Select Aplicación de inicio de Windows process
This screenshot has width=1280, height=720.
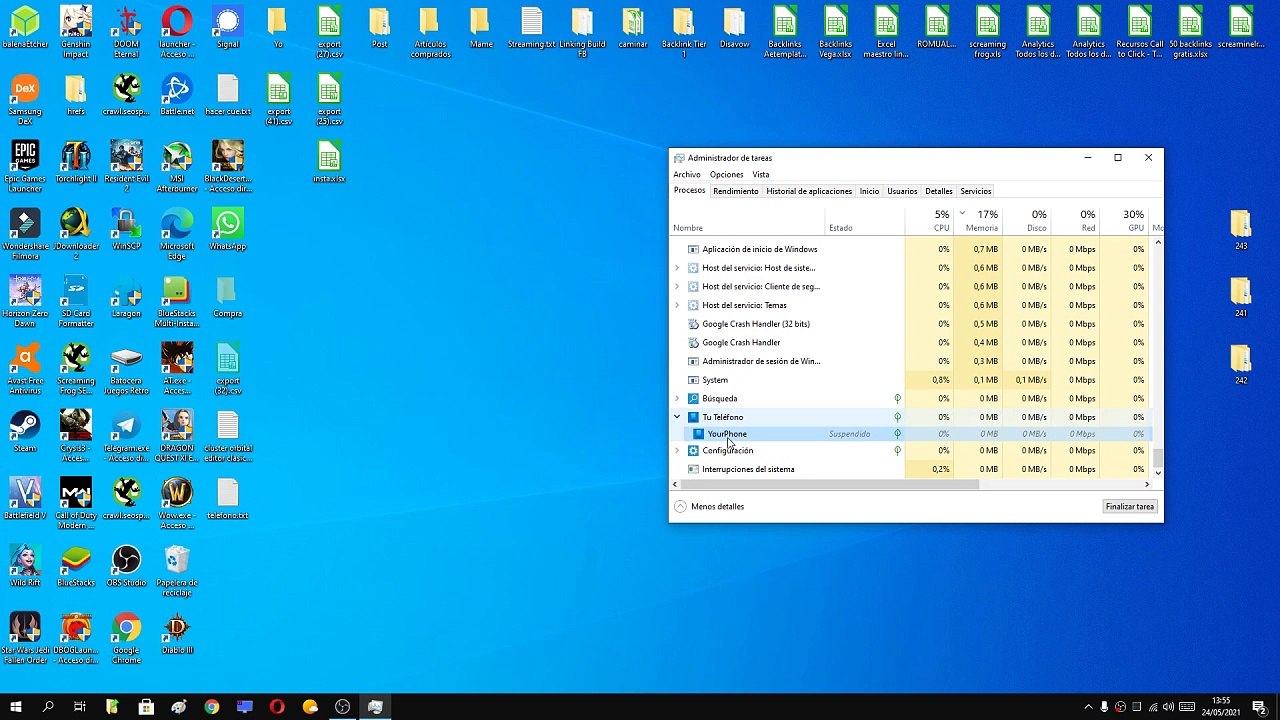click(x=910, y=249)
